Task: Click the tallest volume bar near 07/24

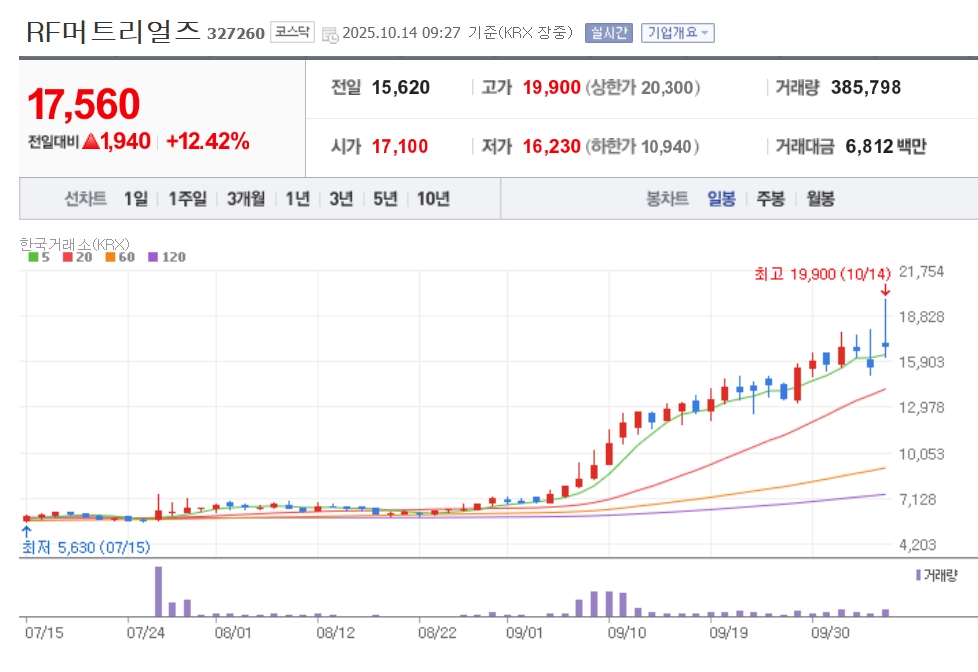Action: [x=158, y=591]
